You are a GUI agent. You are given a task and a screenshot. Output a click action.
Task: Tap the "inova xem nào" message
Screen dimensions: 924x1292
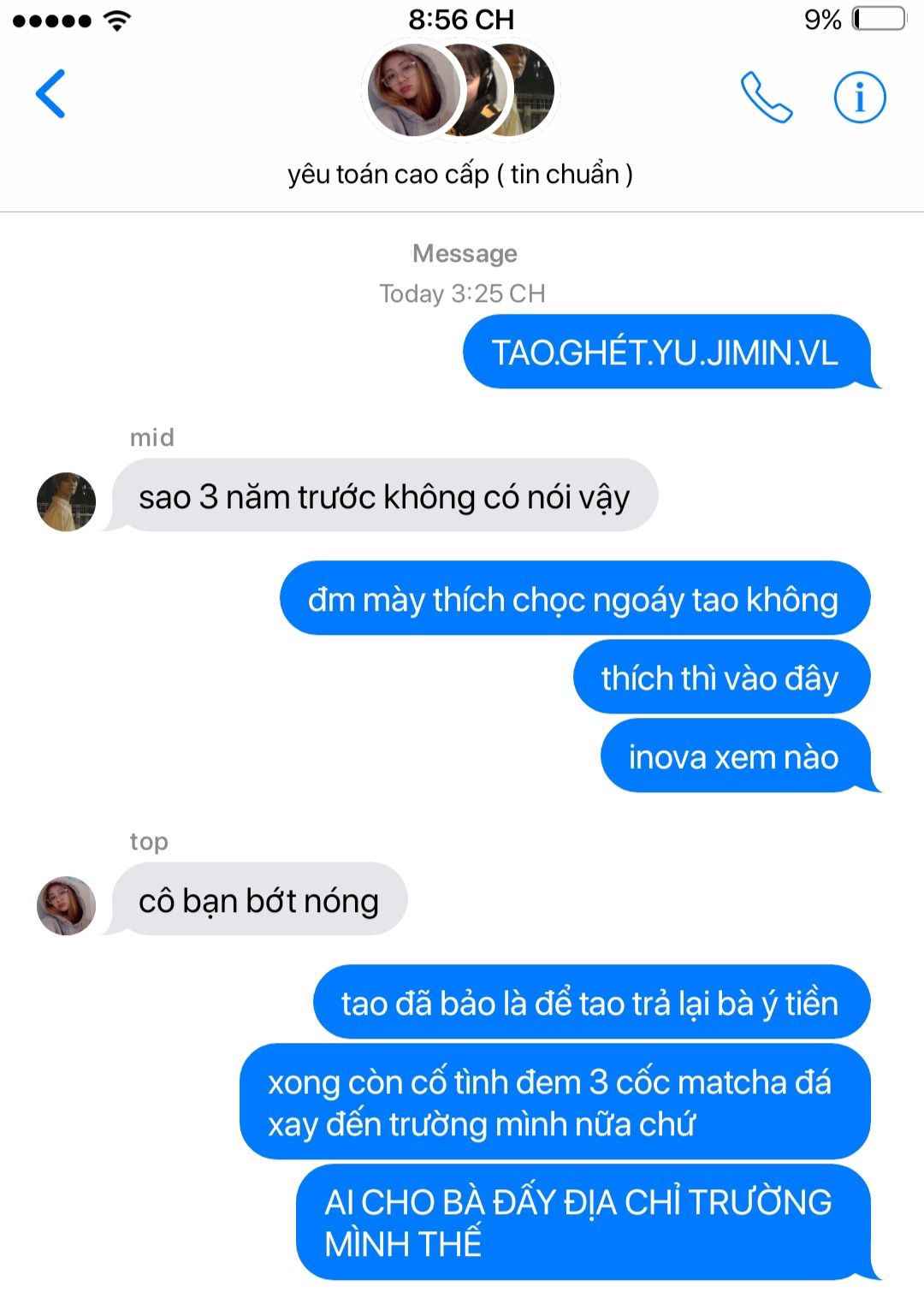coord(736,756)
